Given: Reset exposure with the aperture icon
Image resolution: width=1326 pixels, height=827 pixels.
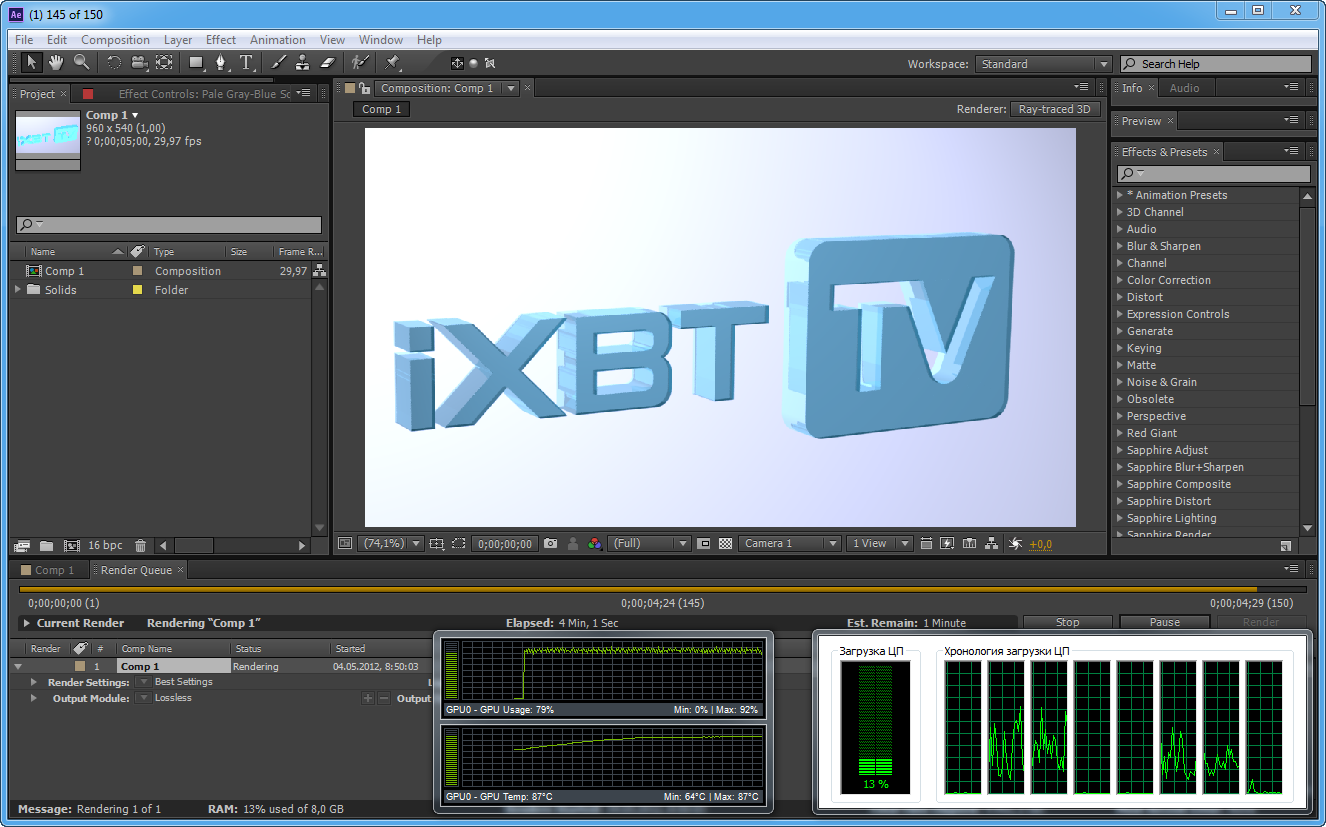Looking at the screenshot, I should click(x=1015, y=544).
